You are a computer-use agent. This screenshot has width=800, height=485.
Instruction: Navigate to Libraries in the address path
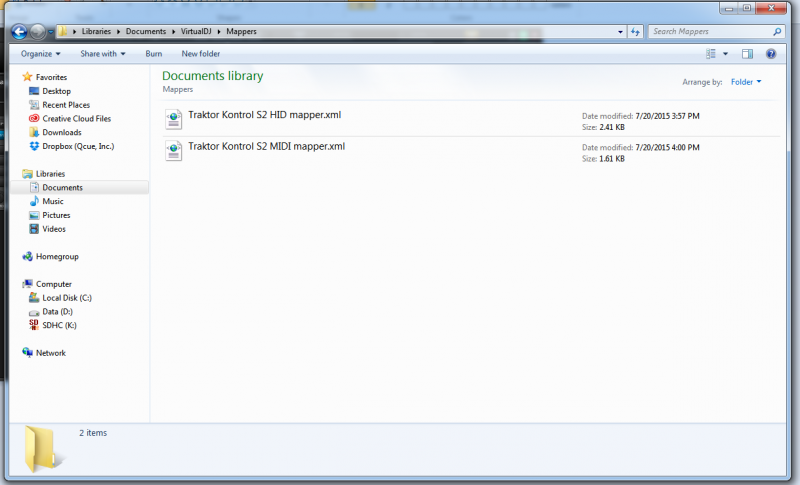click(x=96, y=32)
